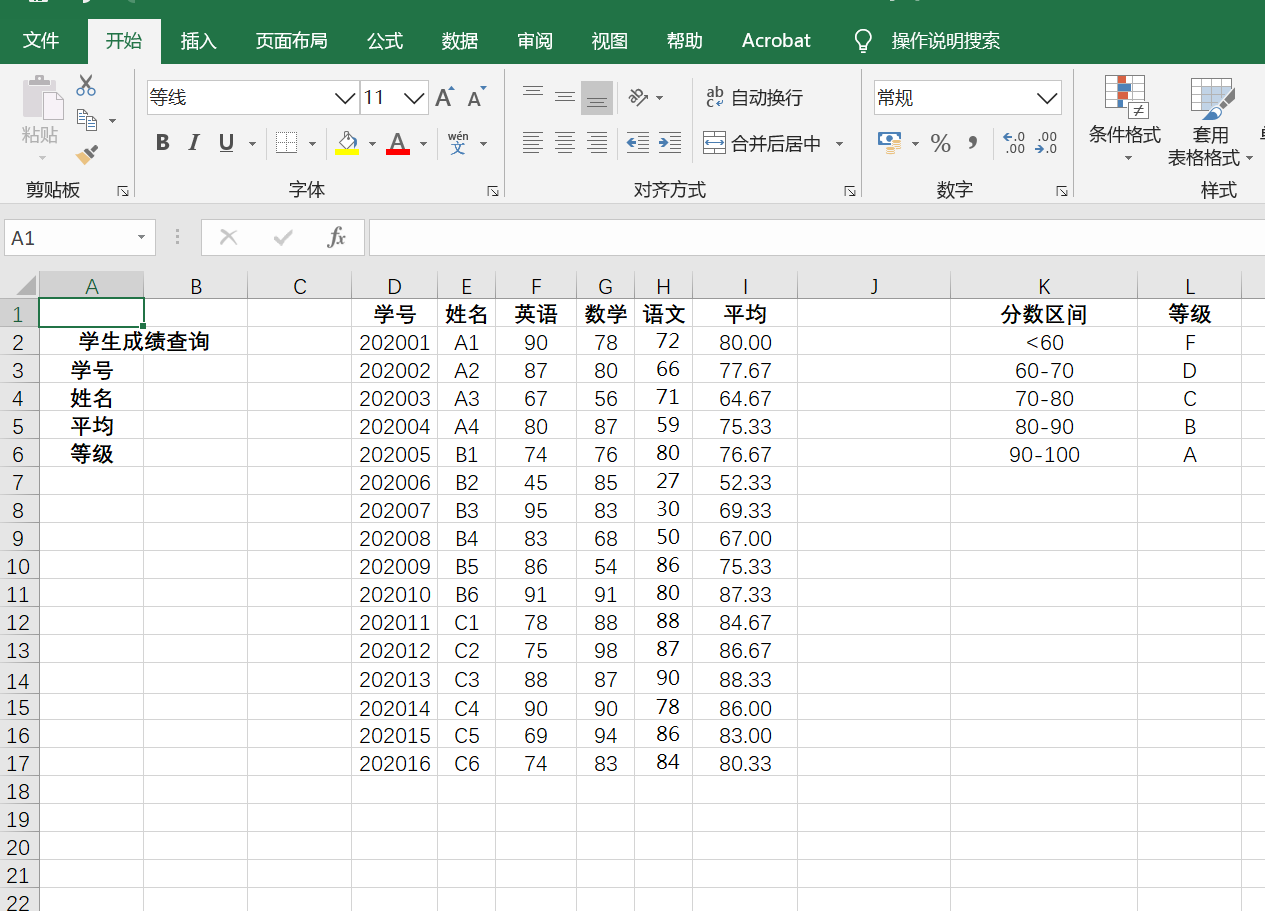The height and width of the screenshot is (911, 1265).
Task: Click accounting number format icon
Action: 889,143
